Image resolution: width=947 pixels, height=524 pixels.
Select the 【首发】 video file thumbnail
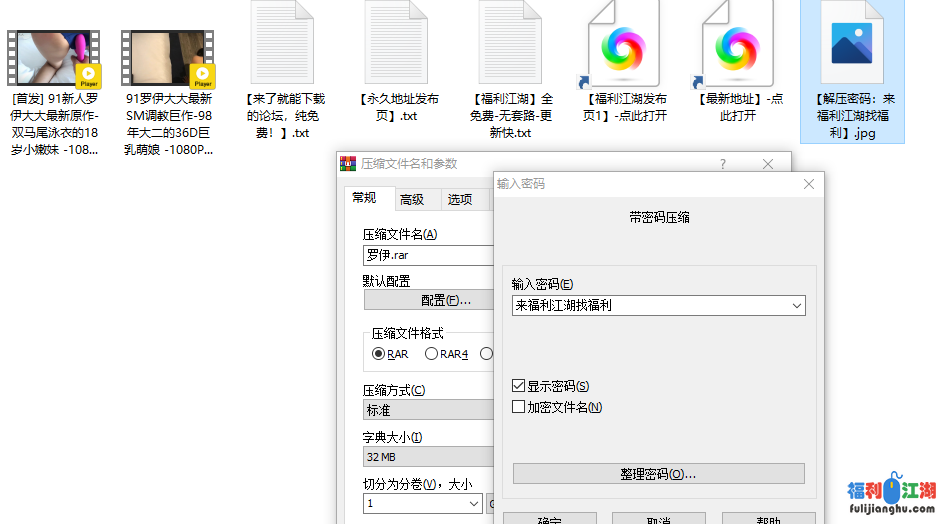54,59
